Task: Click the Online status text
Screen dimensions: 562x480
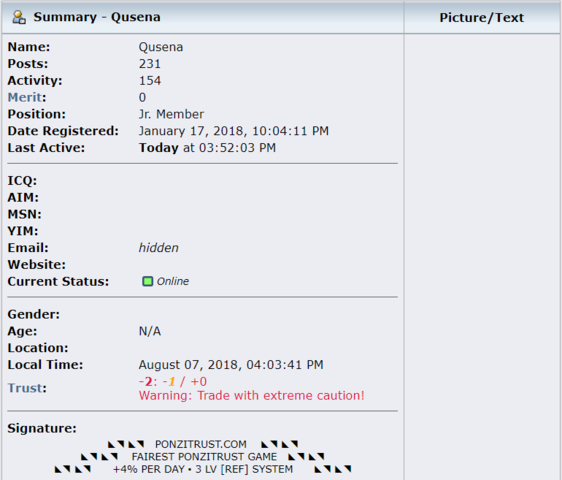Action: [173, 281]
